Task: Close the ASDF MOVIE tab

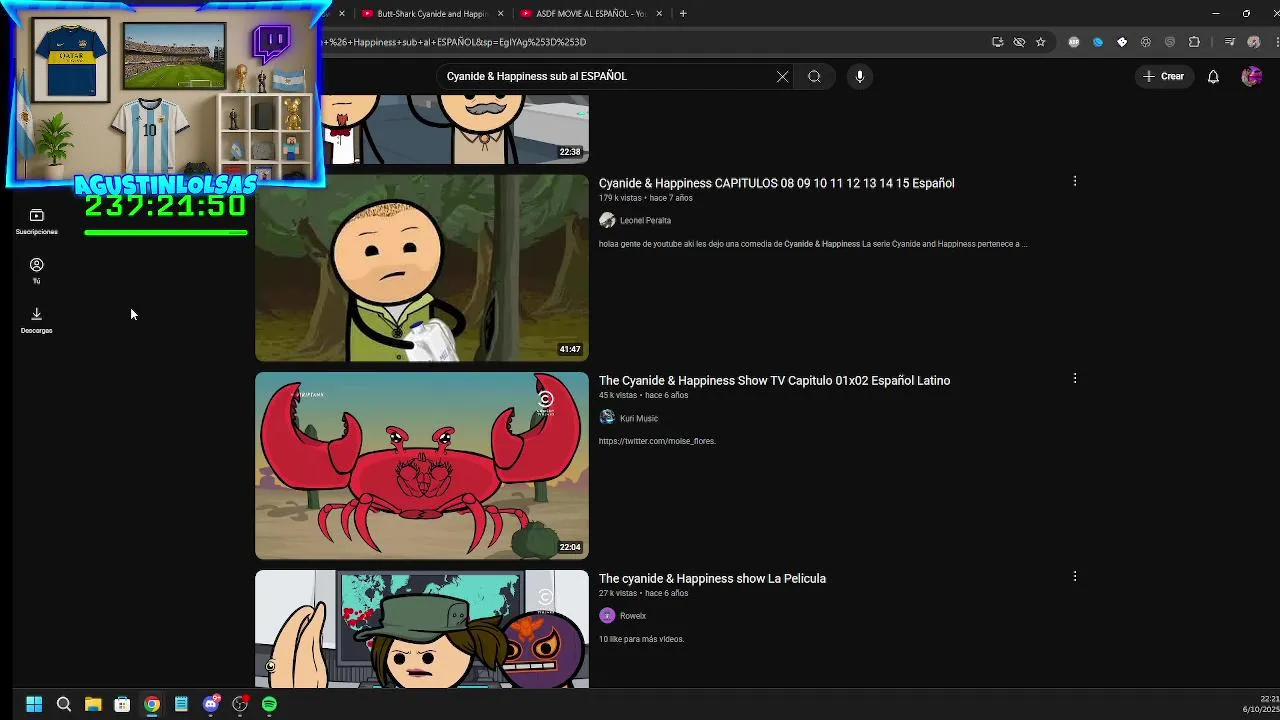Action: (659, 14)
